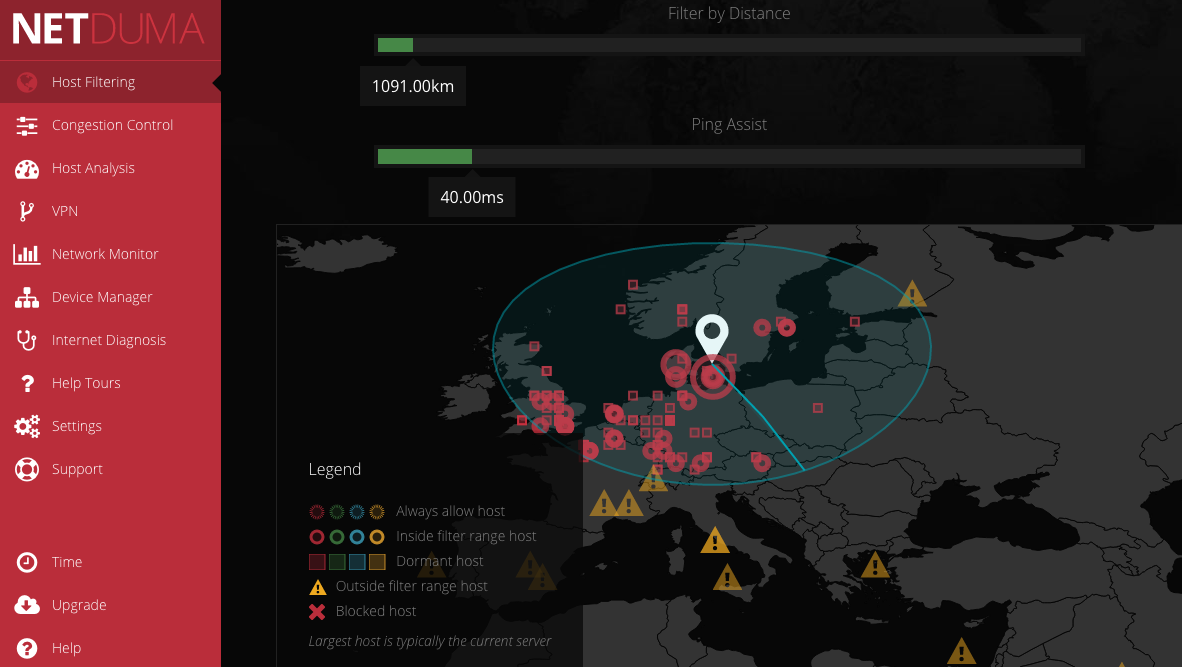Select the dormant host square in eastern Poland

click(817, 408)
